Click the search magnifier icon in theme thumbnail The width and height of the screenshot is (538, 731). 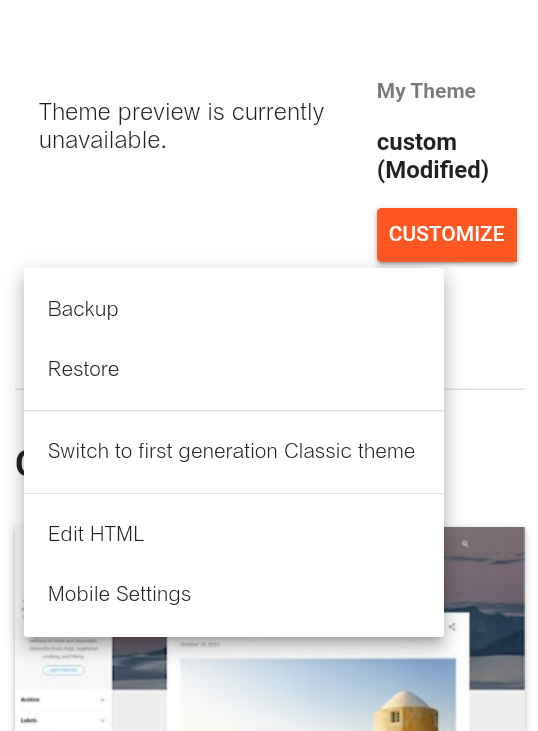click(465, 544)
